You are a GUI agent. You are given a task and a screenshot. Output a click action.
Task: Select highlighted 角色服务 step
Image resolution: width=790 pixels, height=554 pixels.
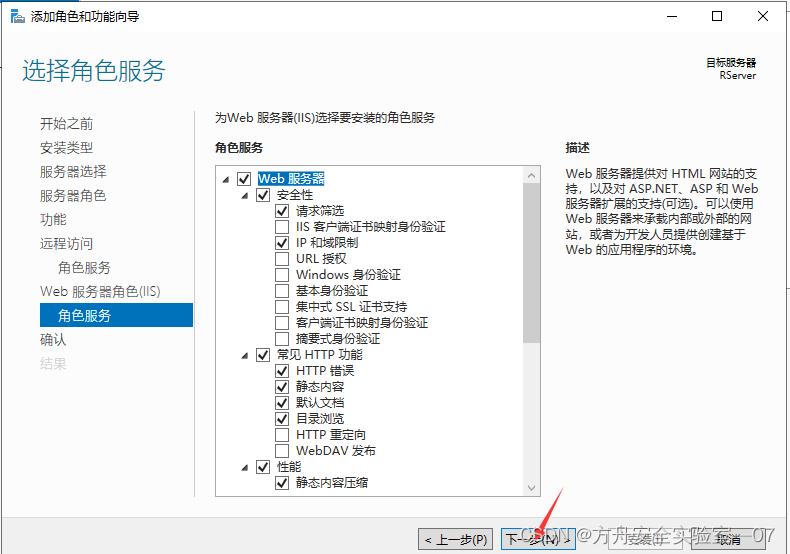(x=116, y=315)
